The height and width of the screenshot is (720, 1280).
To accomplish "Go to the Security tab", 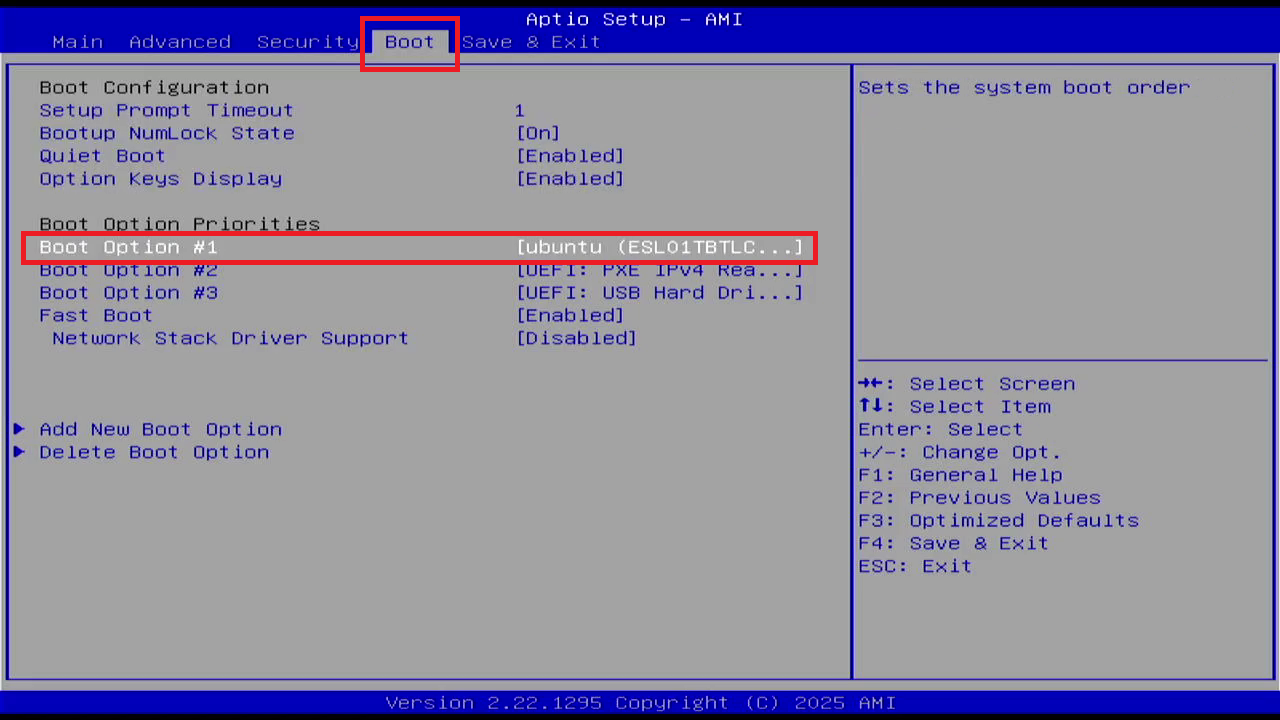I will click(x=307, y=42).
